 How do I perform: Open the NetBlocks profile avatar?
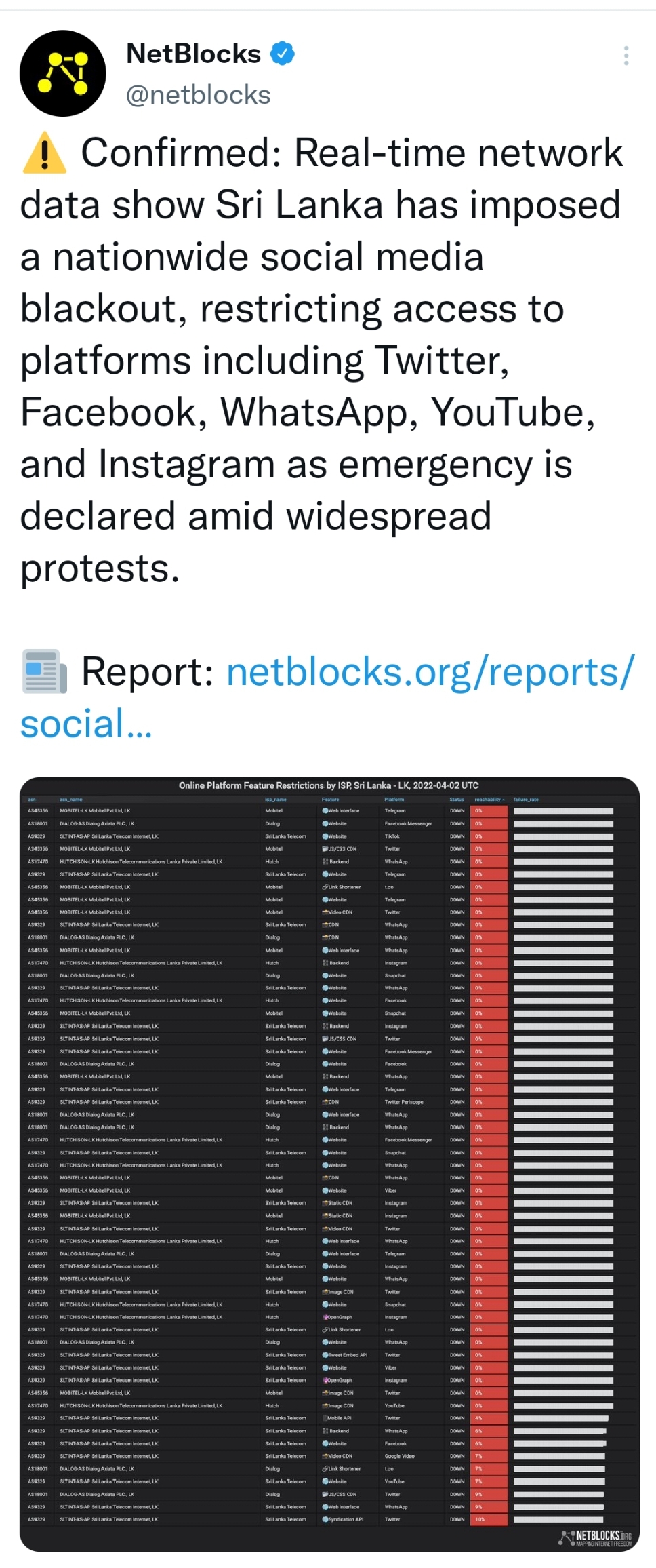tap(62, 73)
